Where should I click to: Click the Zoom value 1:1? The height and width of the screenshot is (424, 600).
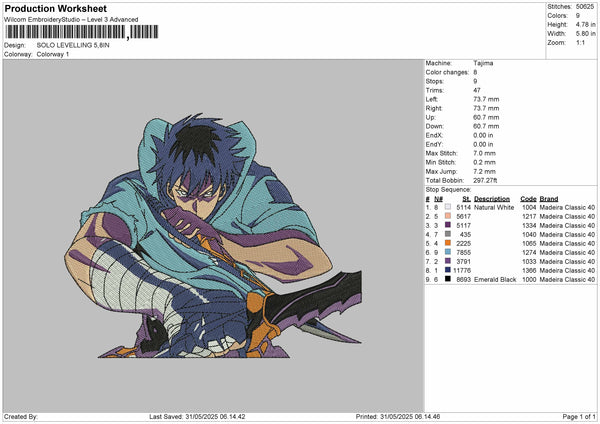pos(580,42)
